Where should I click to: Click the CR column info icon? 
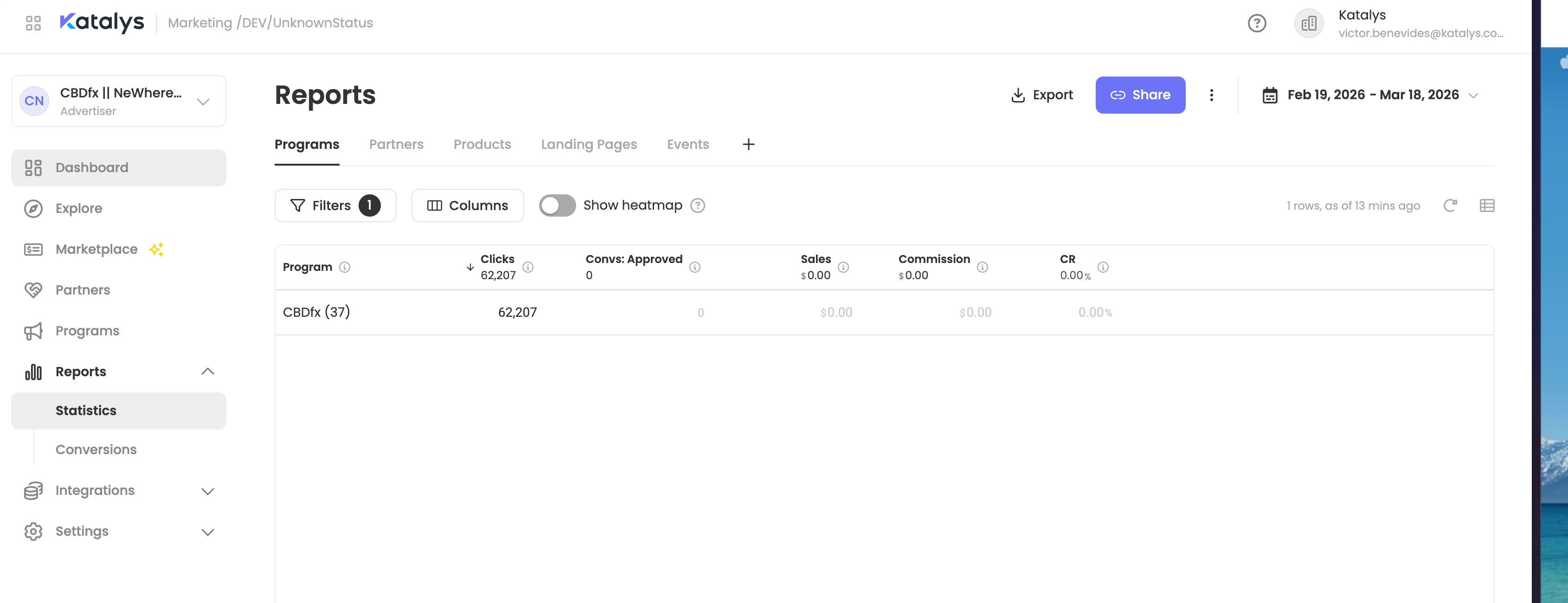[x=1103, y=267]
